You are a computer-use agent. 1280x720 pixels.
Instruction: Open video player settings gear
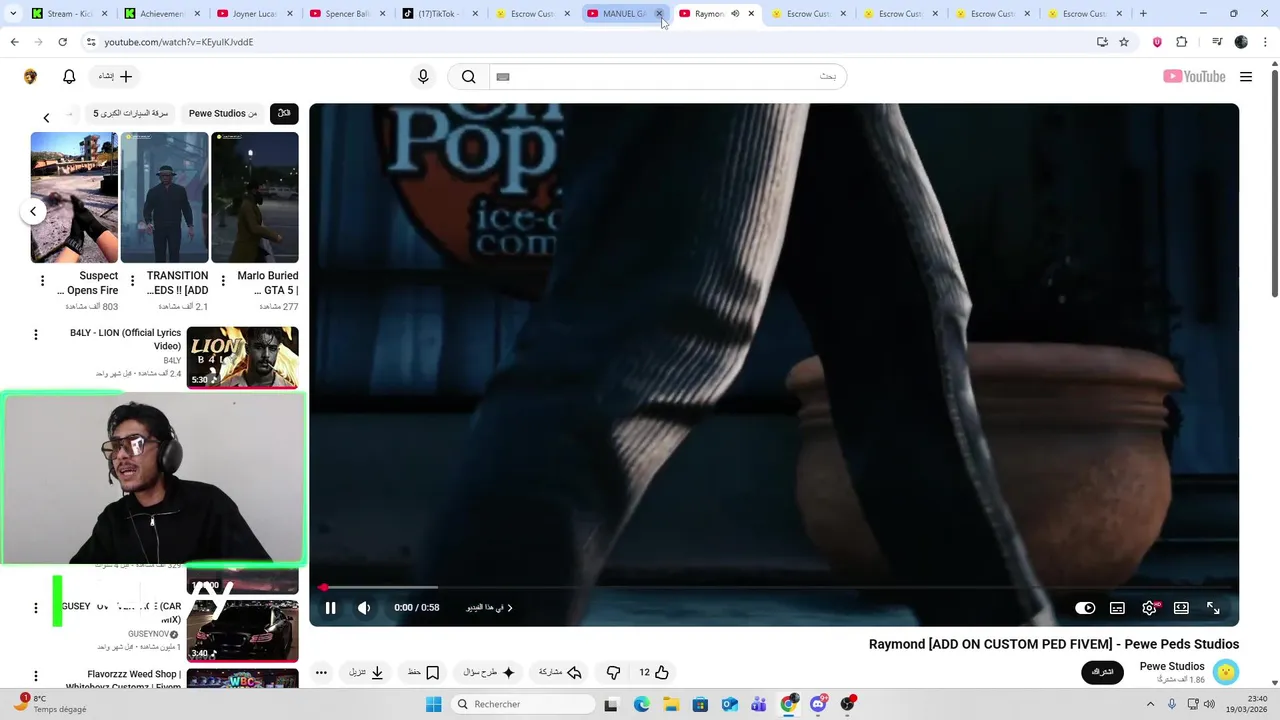click(x=1149, y=608)
